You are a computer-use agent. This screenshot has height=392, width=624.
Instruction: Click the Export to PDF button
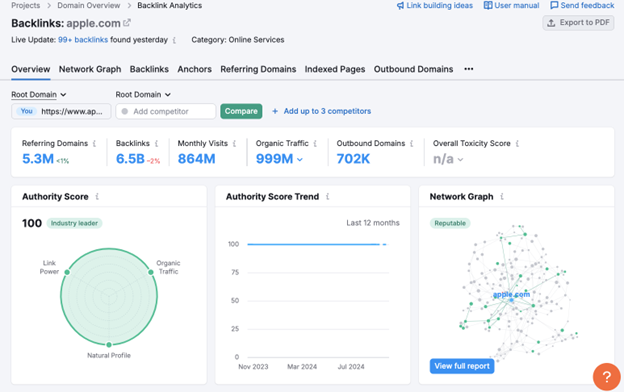tap(578, 23)
